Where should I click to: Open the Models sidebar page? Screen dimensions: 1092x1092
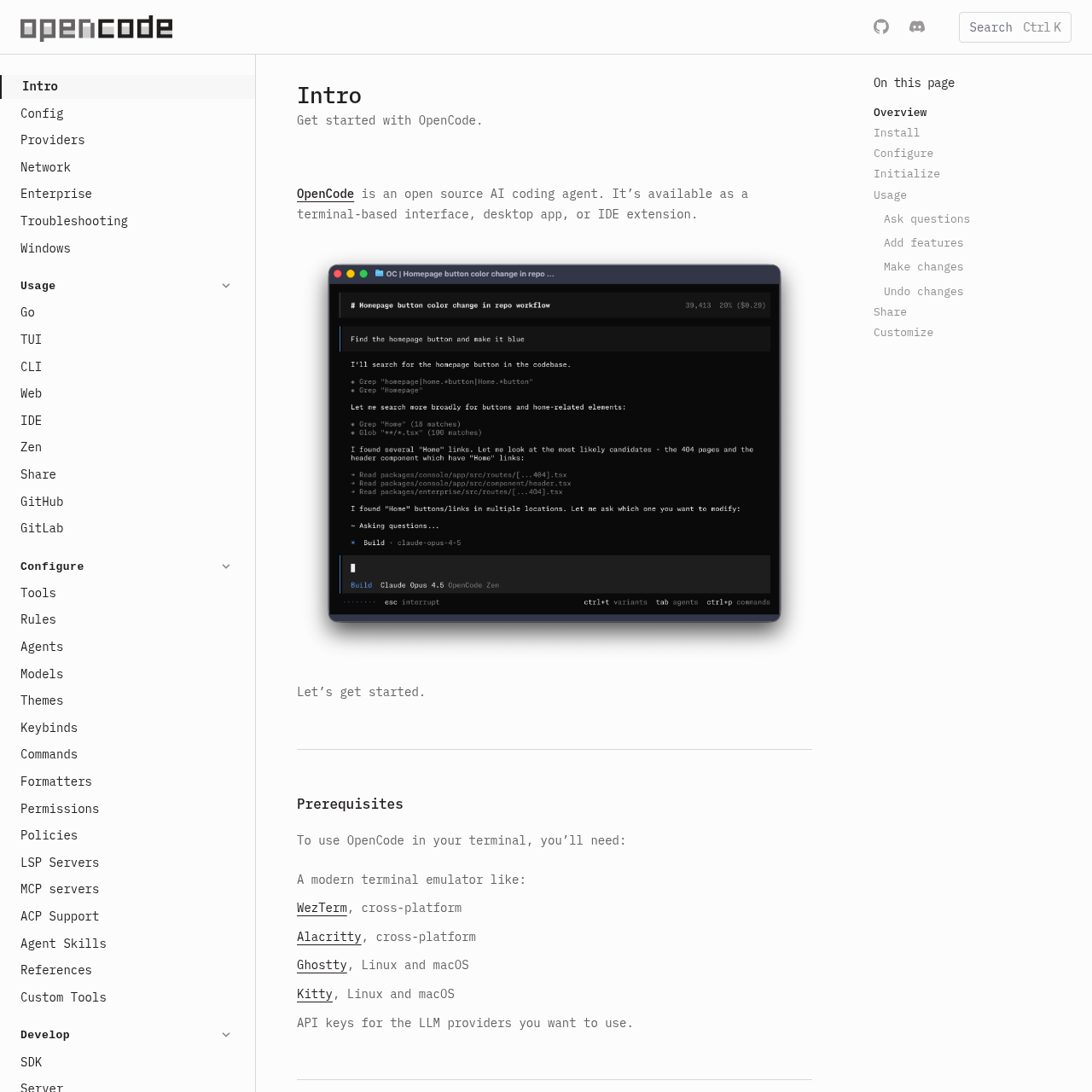coord(42,674)
